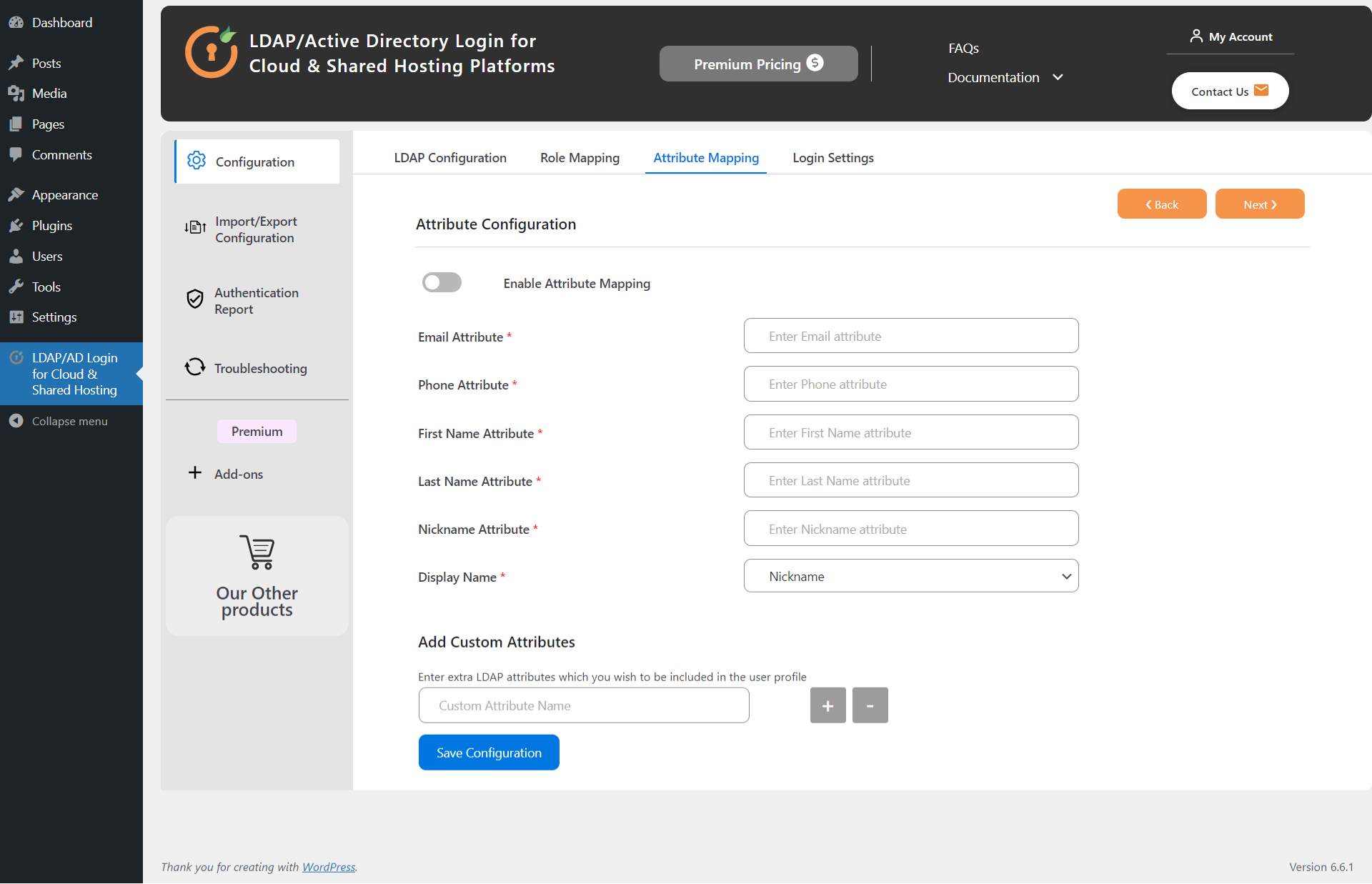Click the Configuration gear icon

(197, 161)
